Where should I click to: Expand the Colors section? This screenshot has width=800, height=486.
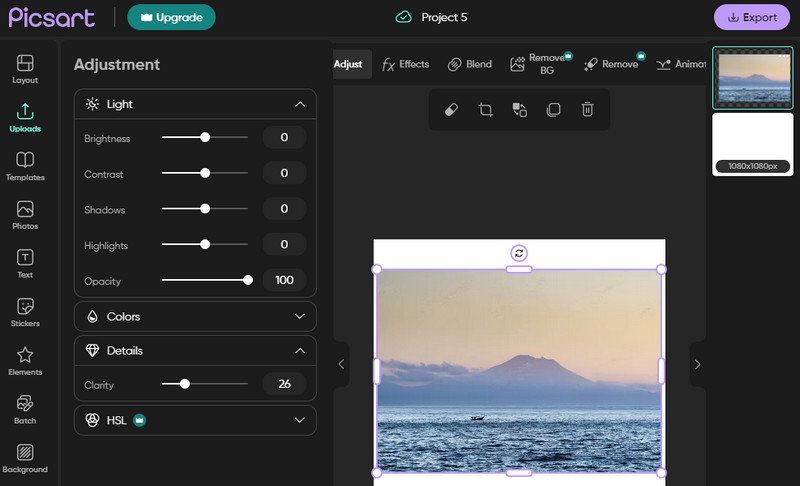point(299,317)
